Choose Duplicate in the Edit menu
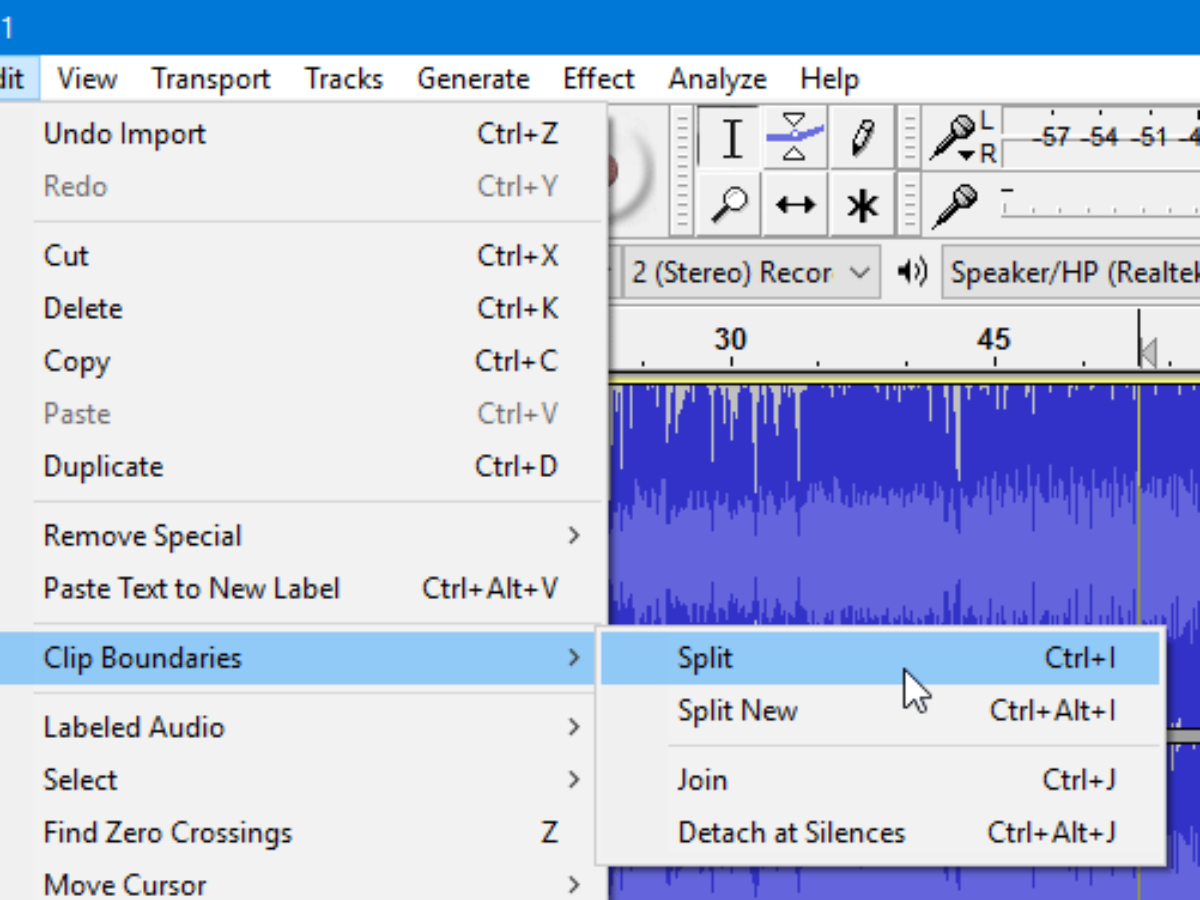 pos(303,467)
